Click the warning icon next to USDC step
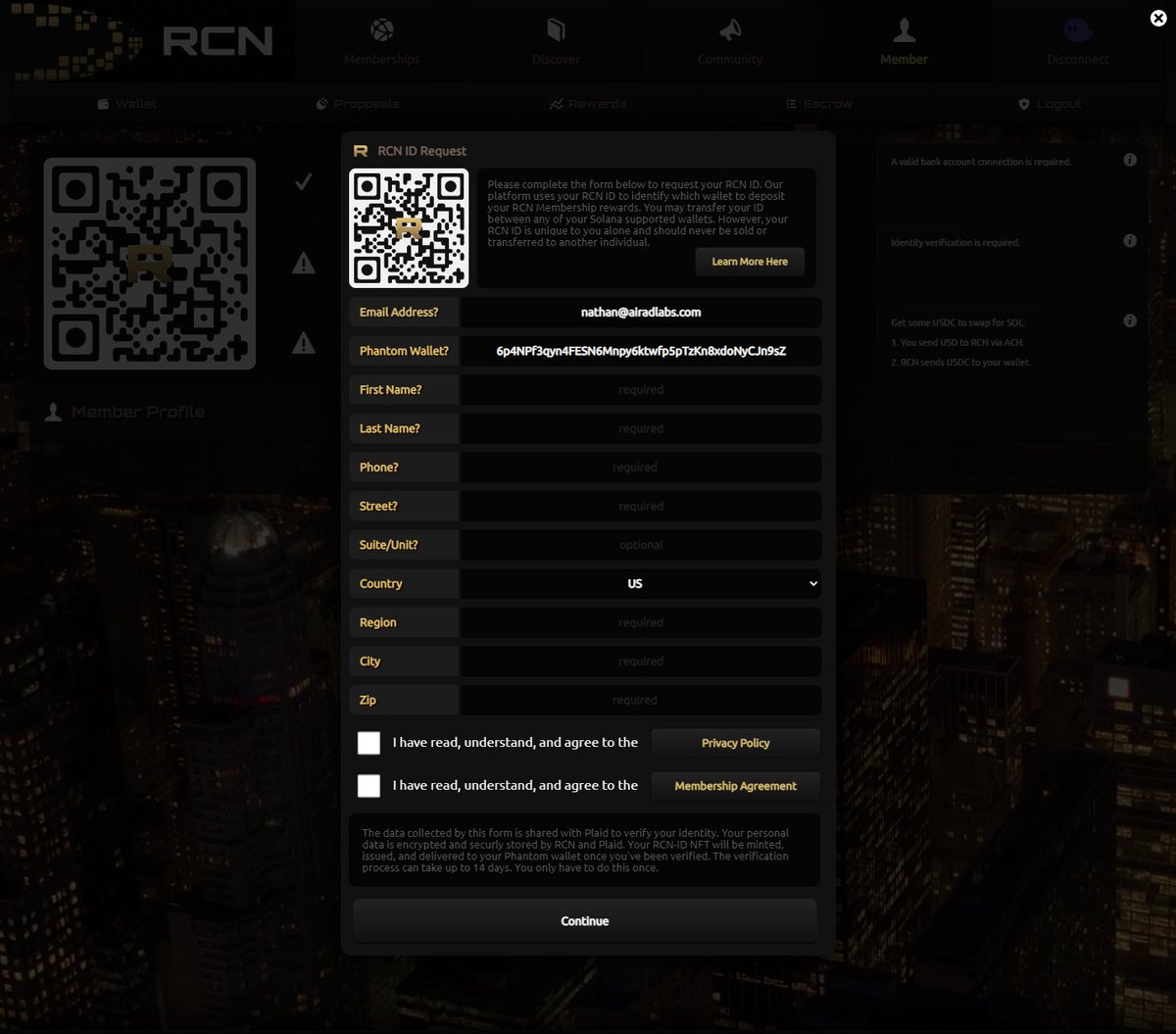This screenshot has height=1034, width=1176. pyautogui.click(x=304, y=343)
